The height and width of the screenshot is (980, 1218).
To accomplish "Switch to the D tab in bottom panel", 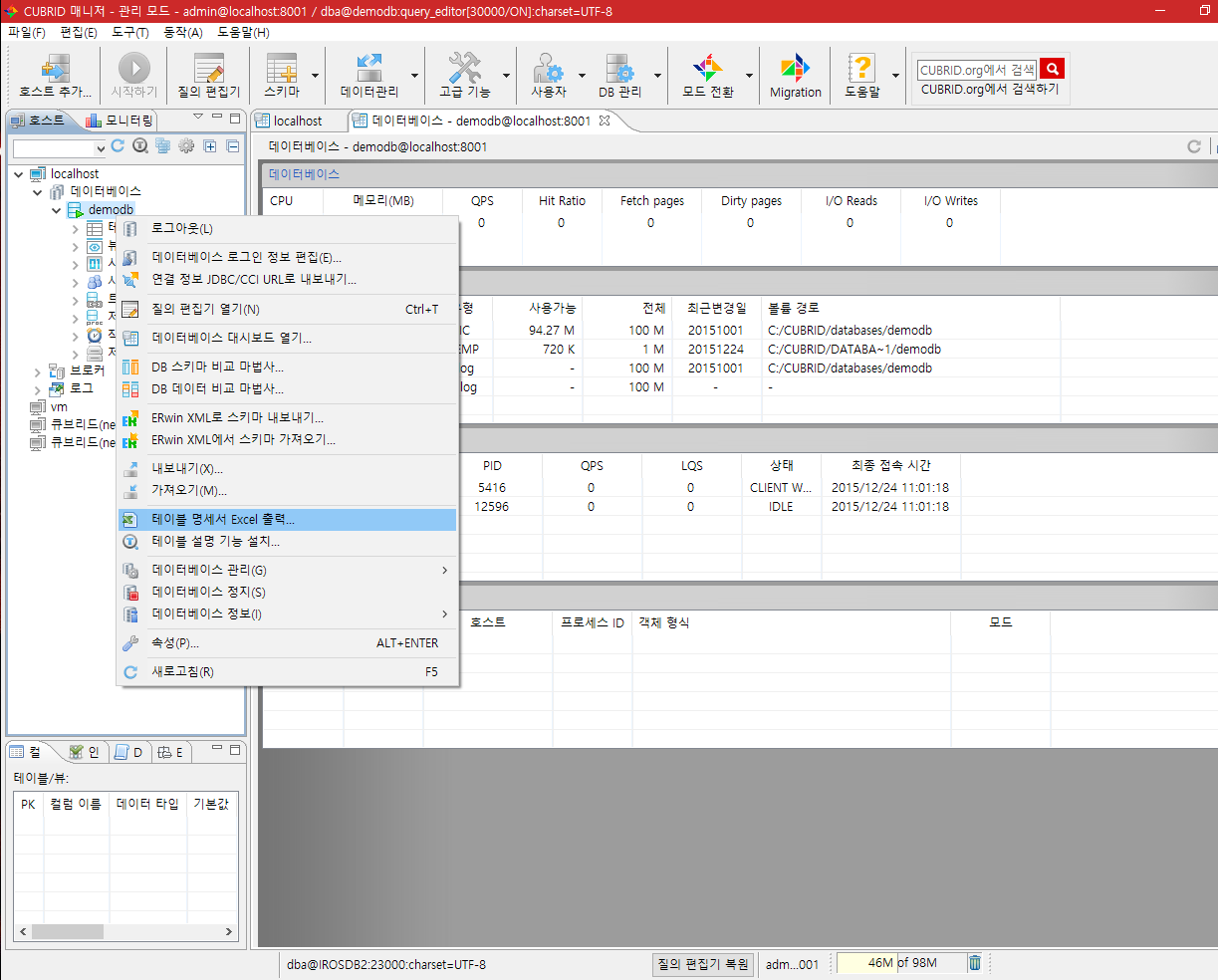I will 129,752.
